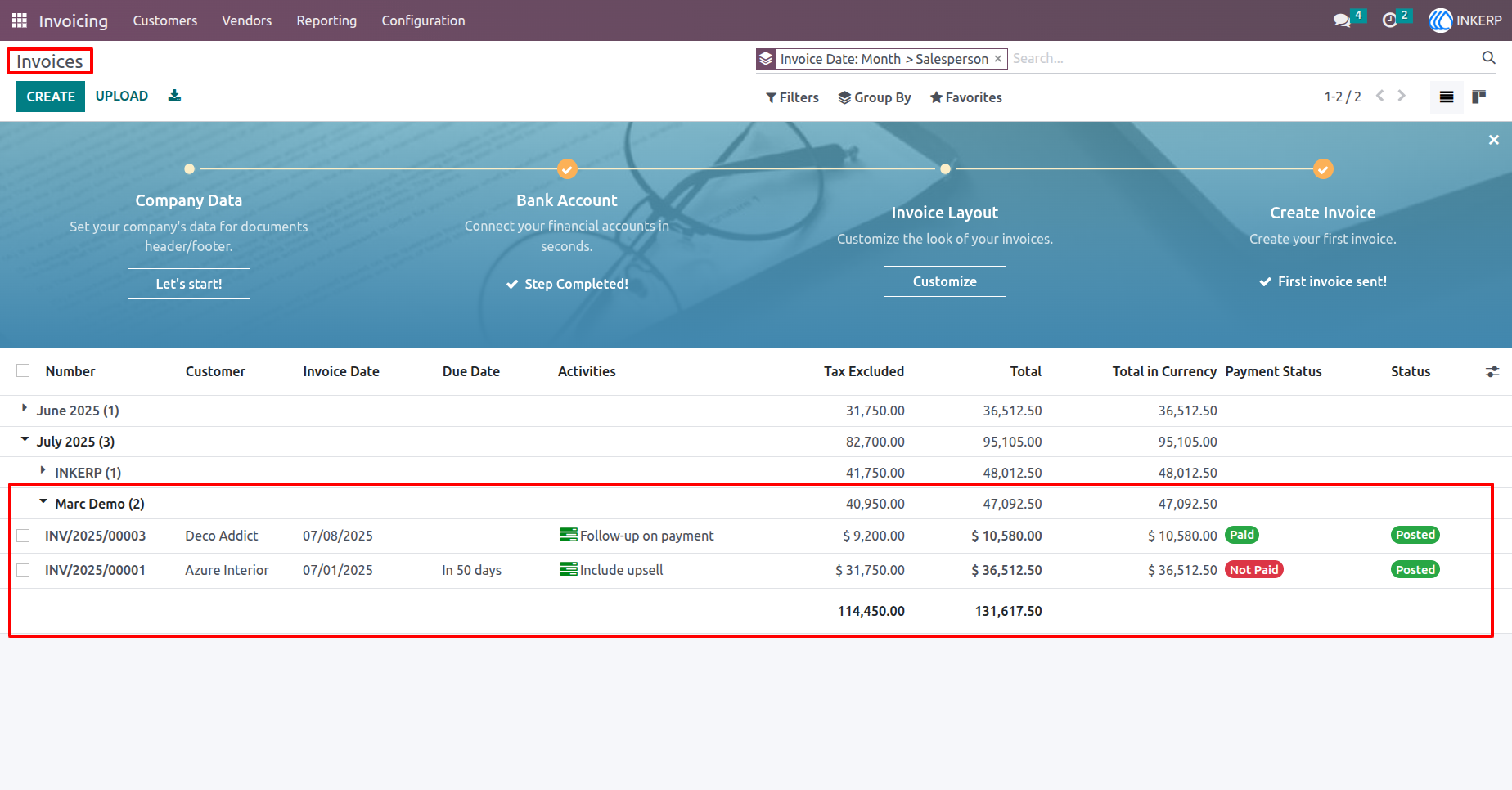Open the Group By dropdown
This screenshot has width=1512, height=790.
coord(875,97)
